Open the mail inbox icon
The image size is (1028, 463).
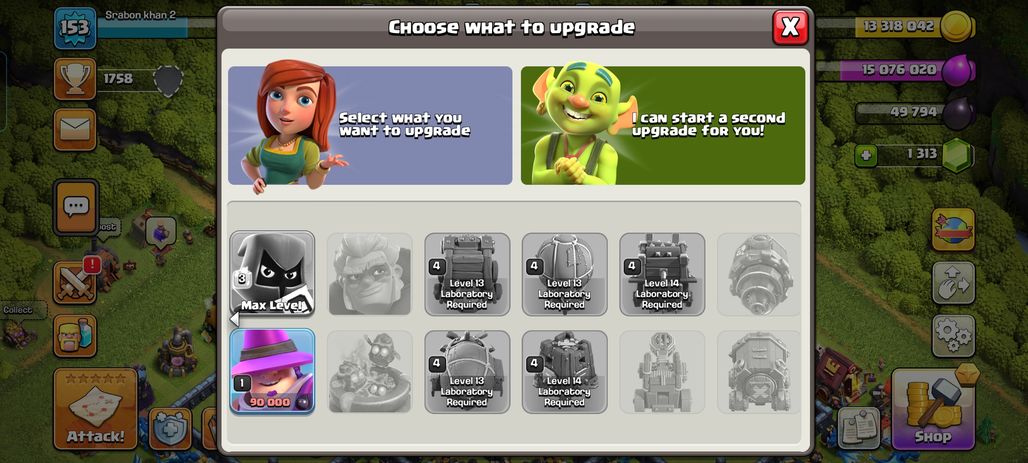(75, 129)
